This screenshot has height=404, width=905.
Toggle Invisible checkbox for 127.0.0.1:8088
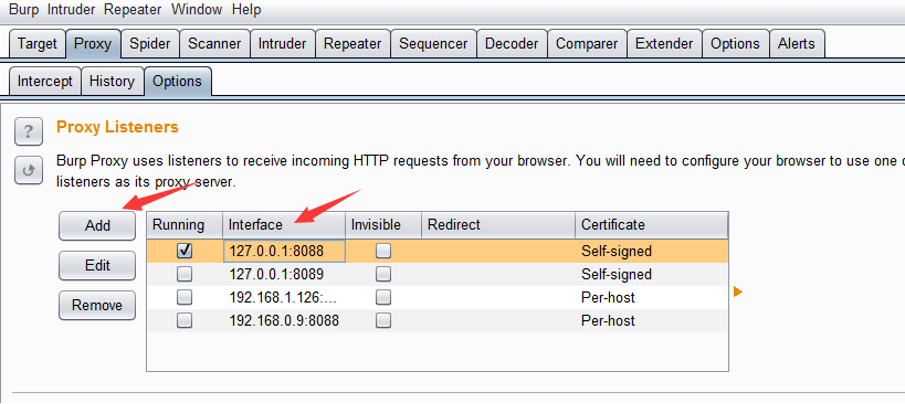[383, 250]
